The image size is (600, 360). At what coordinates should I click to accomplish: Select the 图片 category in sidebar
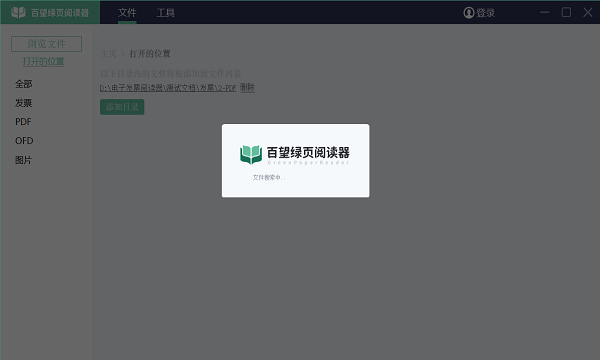24,160
